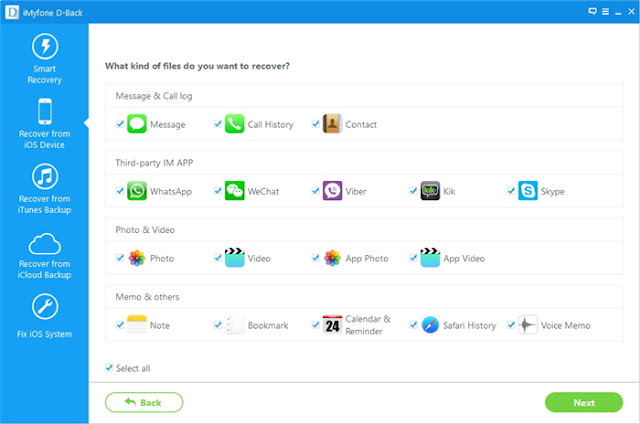Uncheck the Message checkbox

click(x=120, y=124)
